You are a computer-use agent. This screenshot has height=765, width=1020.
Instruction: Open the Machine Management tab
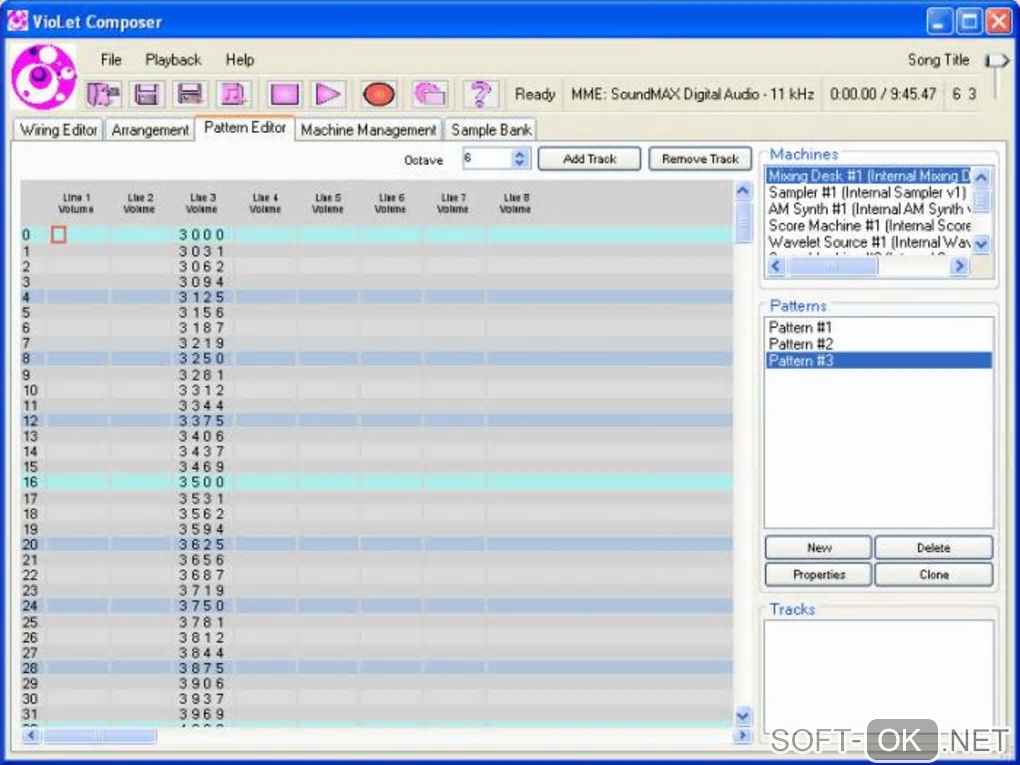point(368,129)
